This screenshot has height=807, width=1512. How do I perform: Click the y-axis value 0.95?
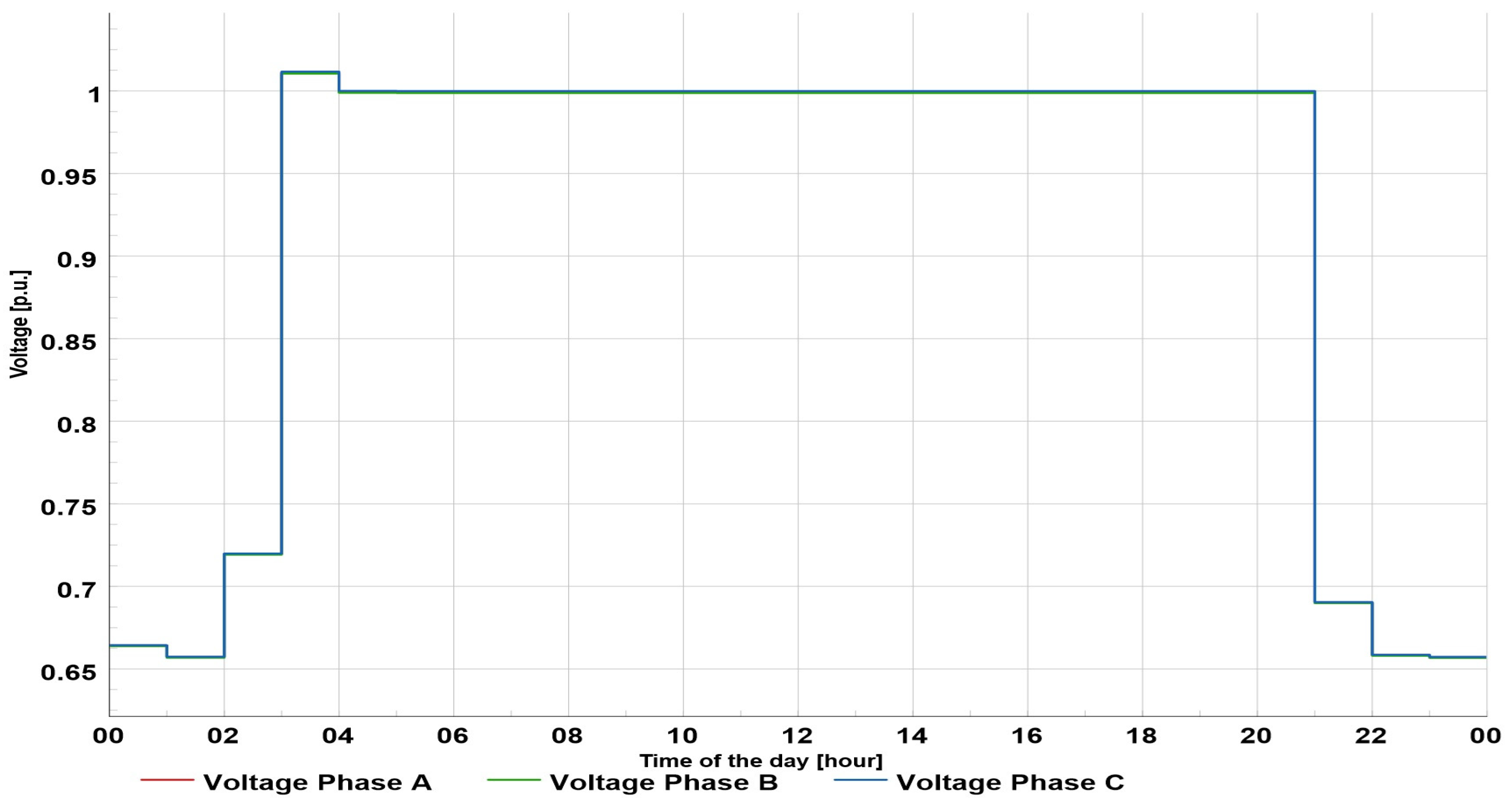(68, 177)
